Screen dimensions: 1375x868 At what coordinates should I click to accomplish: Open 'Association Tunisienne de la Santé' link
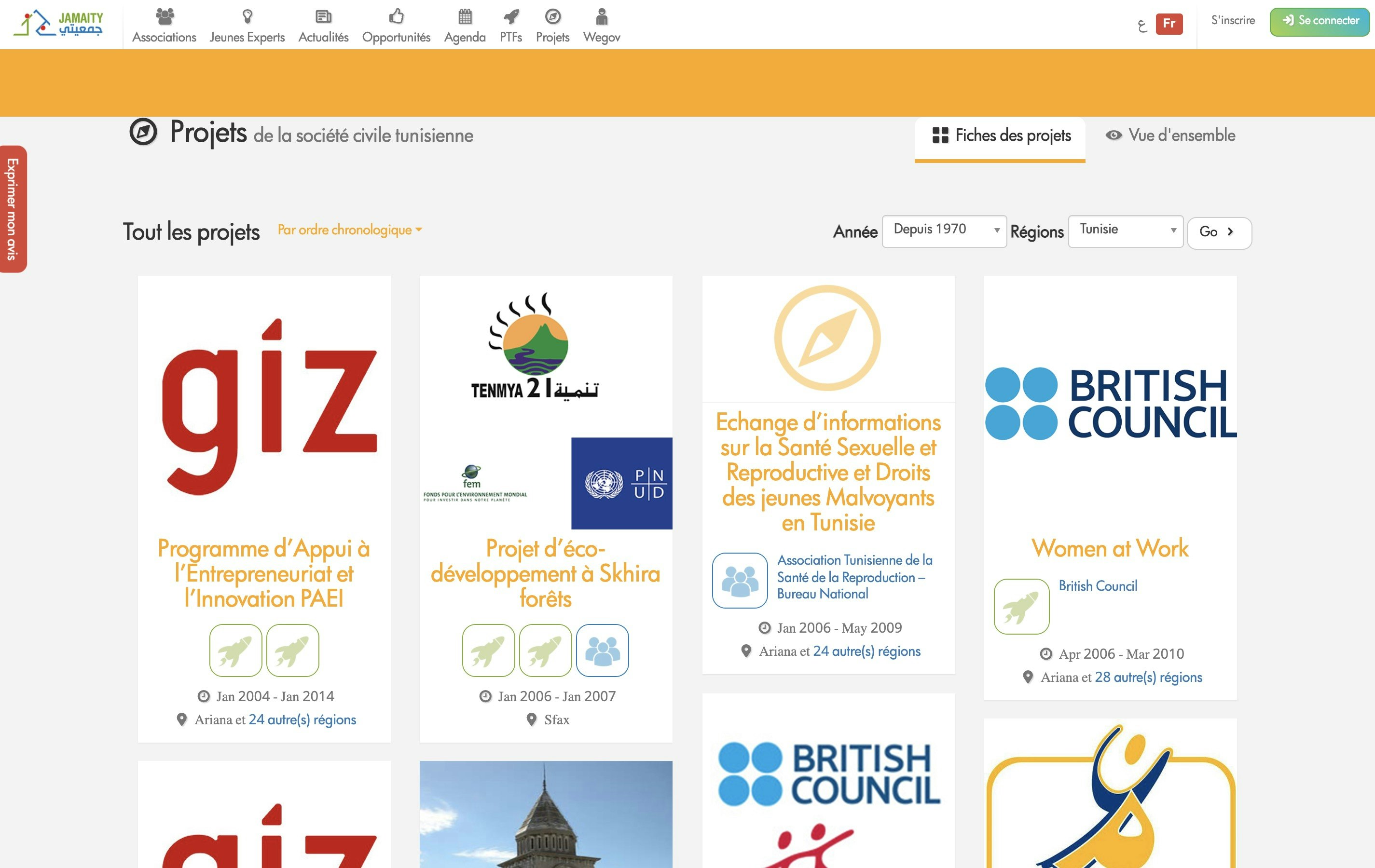coord(853,576)
